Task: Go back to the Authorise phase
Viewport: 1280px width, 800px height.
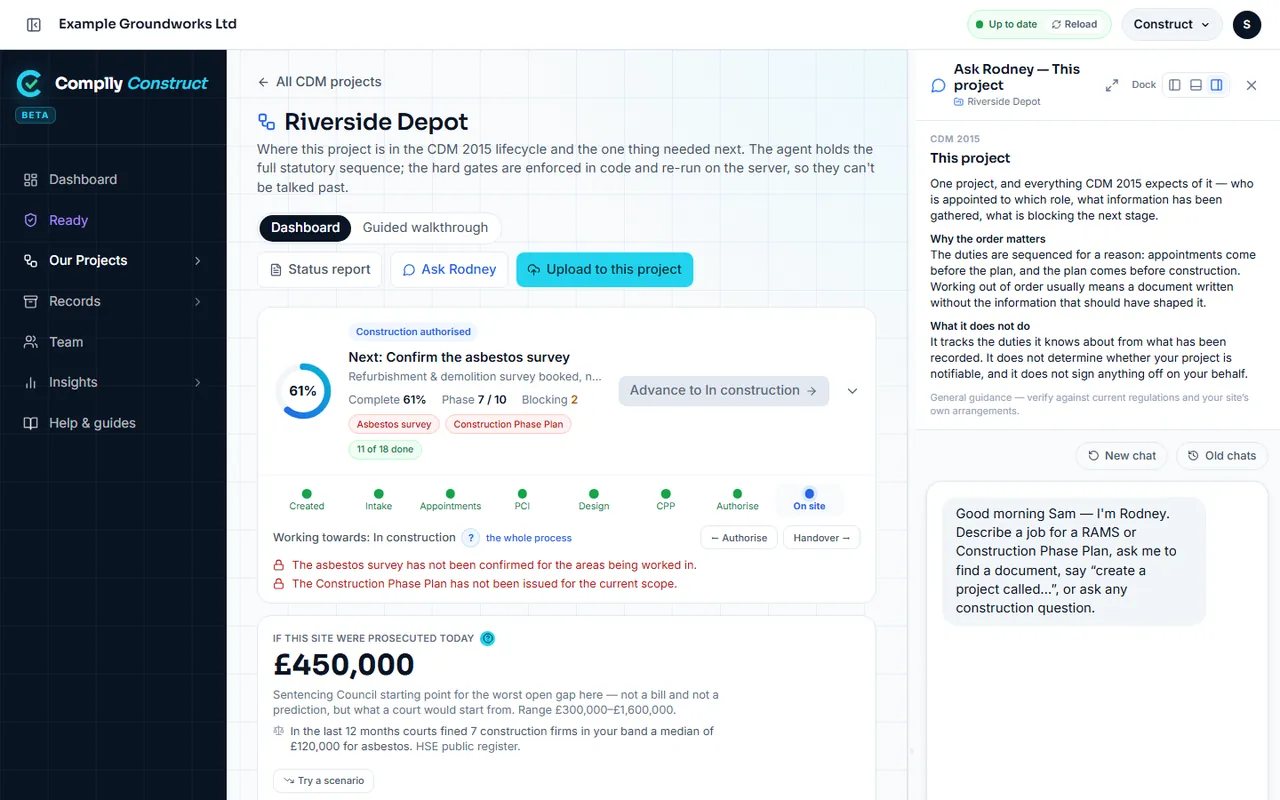Action: pyautogui.click(x=739, y=538)
